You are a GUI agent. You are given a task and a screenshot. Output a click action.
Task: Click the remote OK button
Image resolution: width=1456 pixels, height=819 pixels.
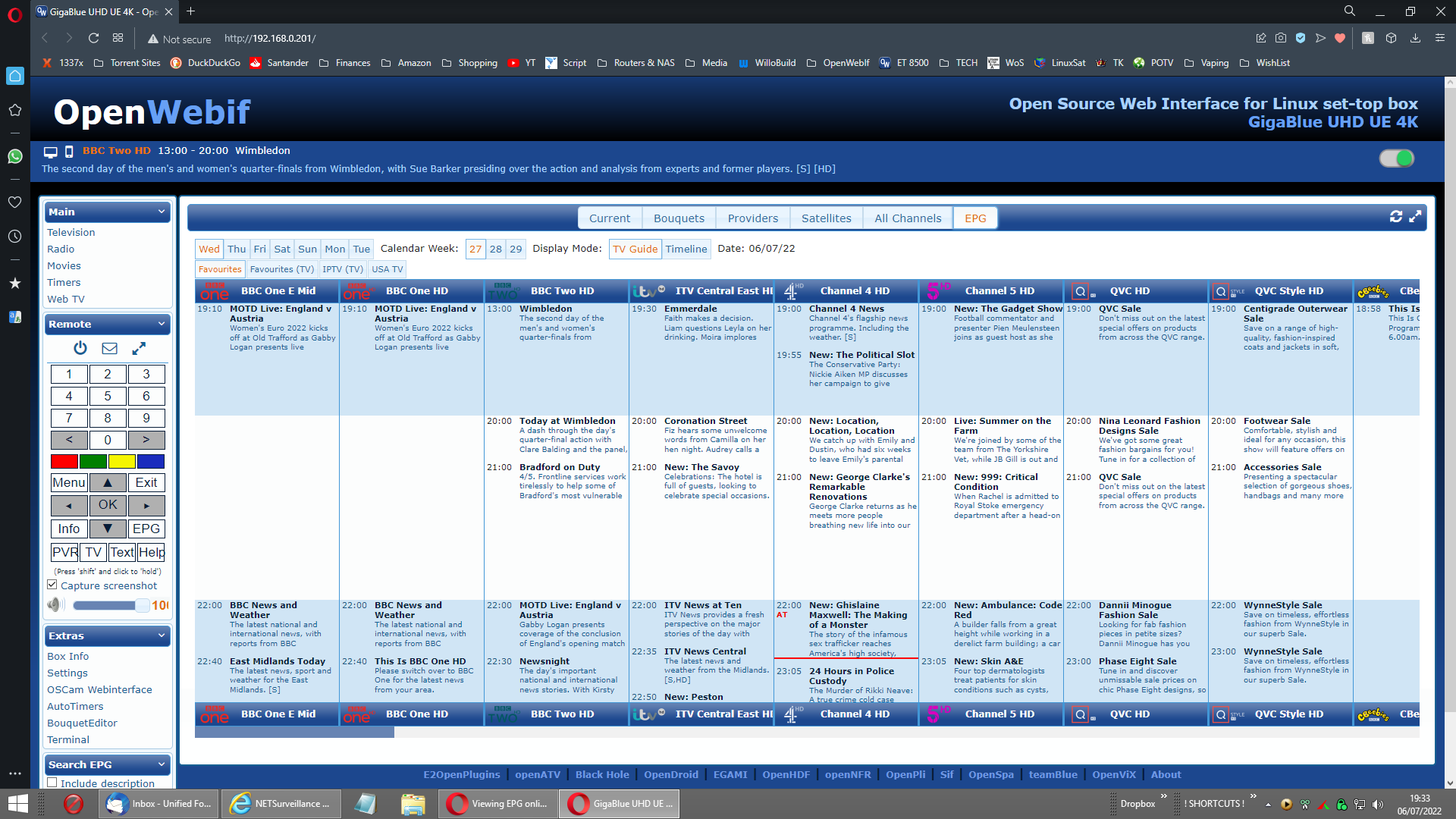point(108,505)
